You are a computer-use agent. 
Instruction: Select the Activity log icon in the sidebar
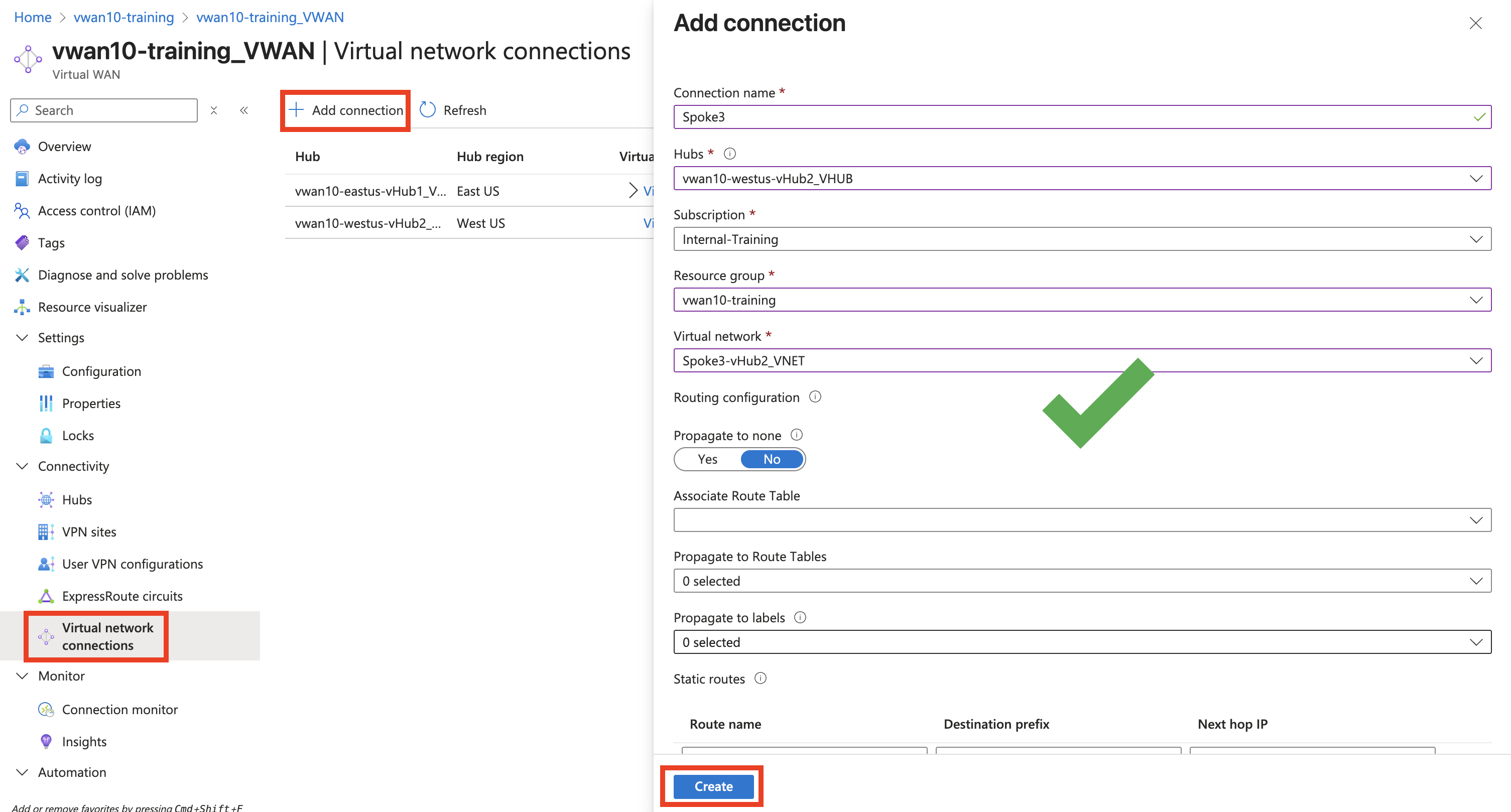(x=22, y=178)
